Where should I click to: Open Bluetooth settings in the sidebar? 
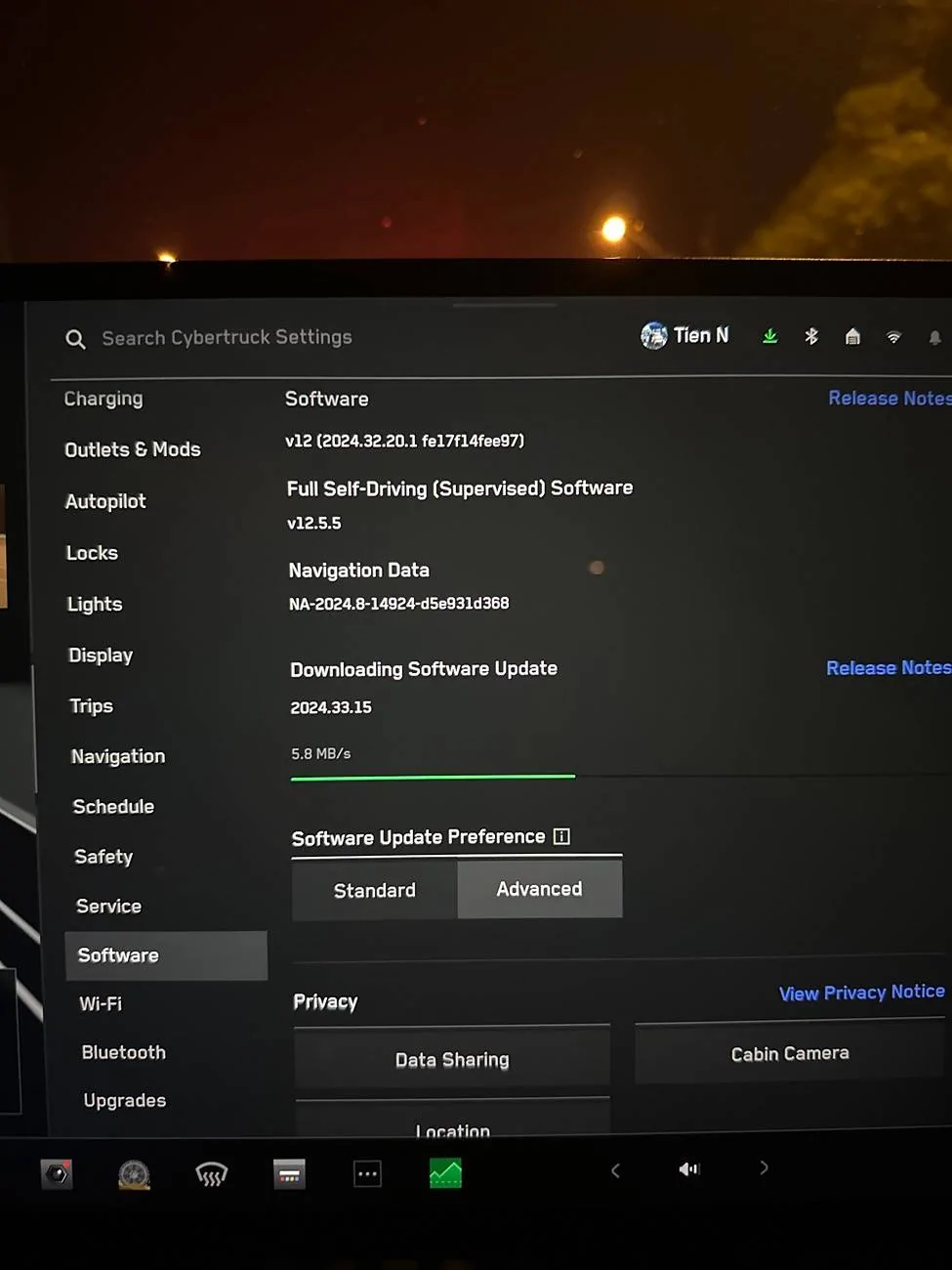point(124,1052)
